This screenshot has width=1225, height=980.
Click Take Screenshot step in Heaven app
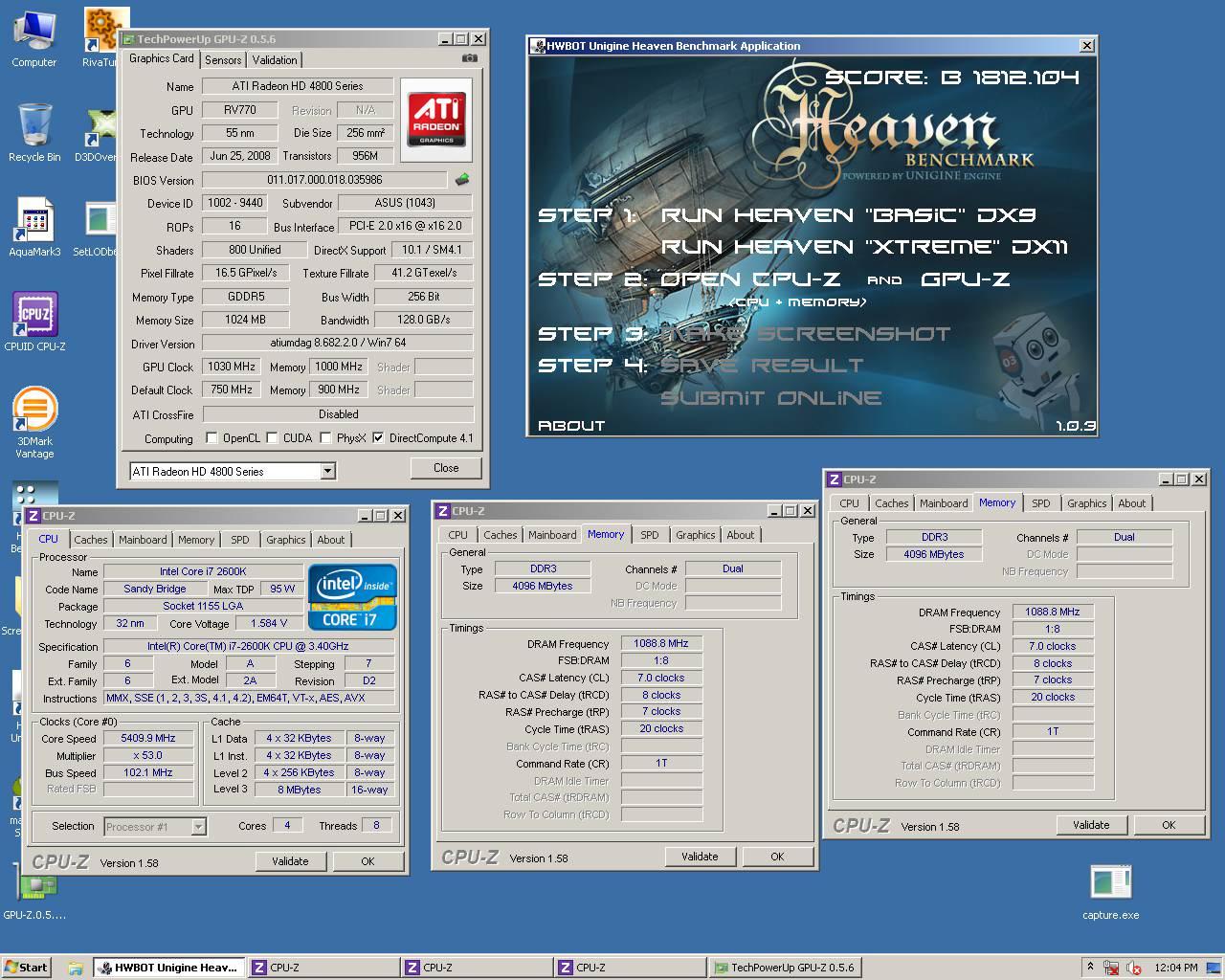click(x=806, y=334)
